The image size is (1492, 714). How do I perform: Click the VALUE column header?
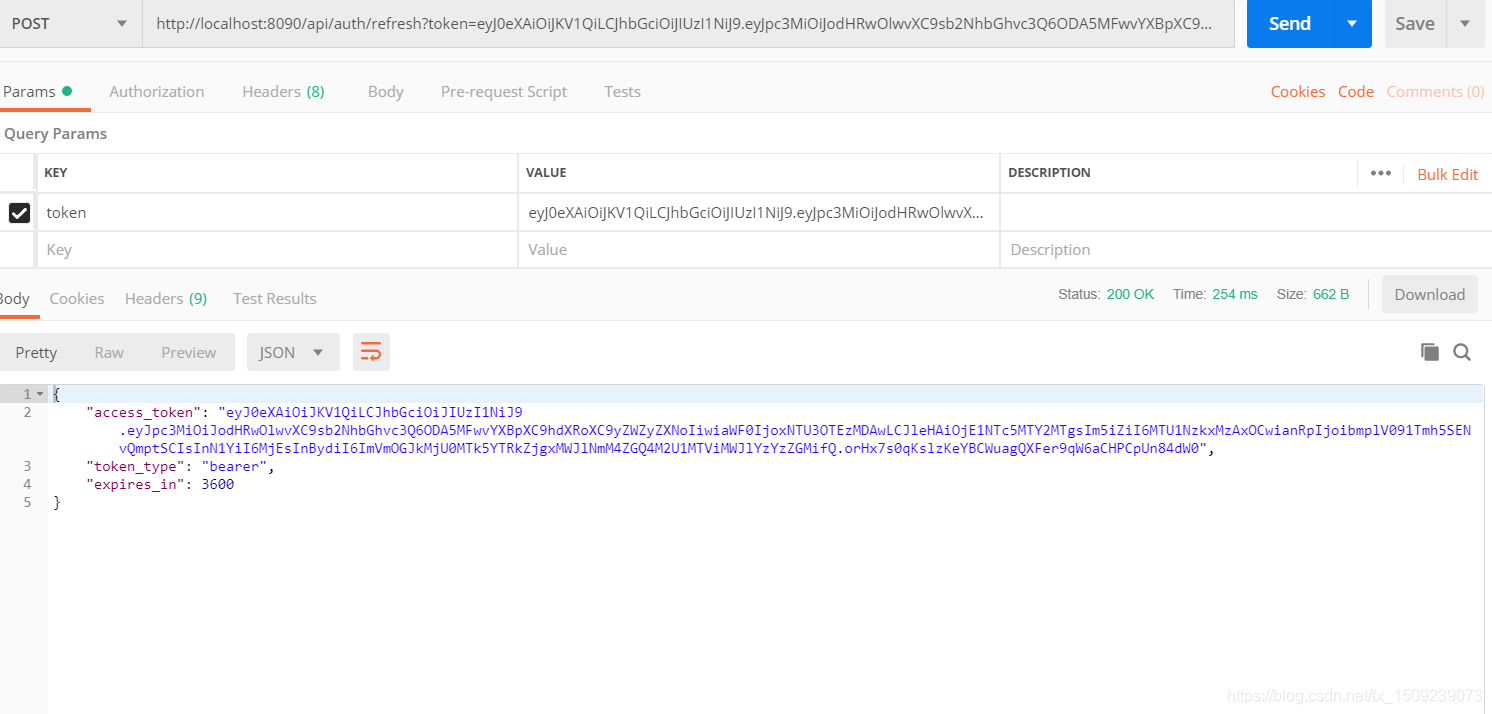tap(546, 173)
